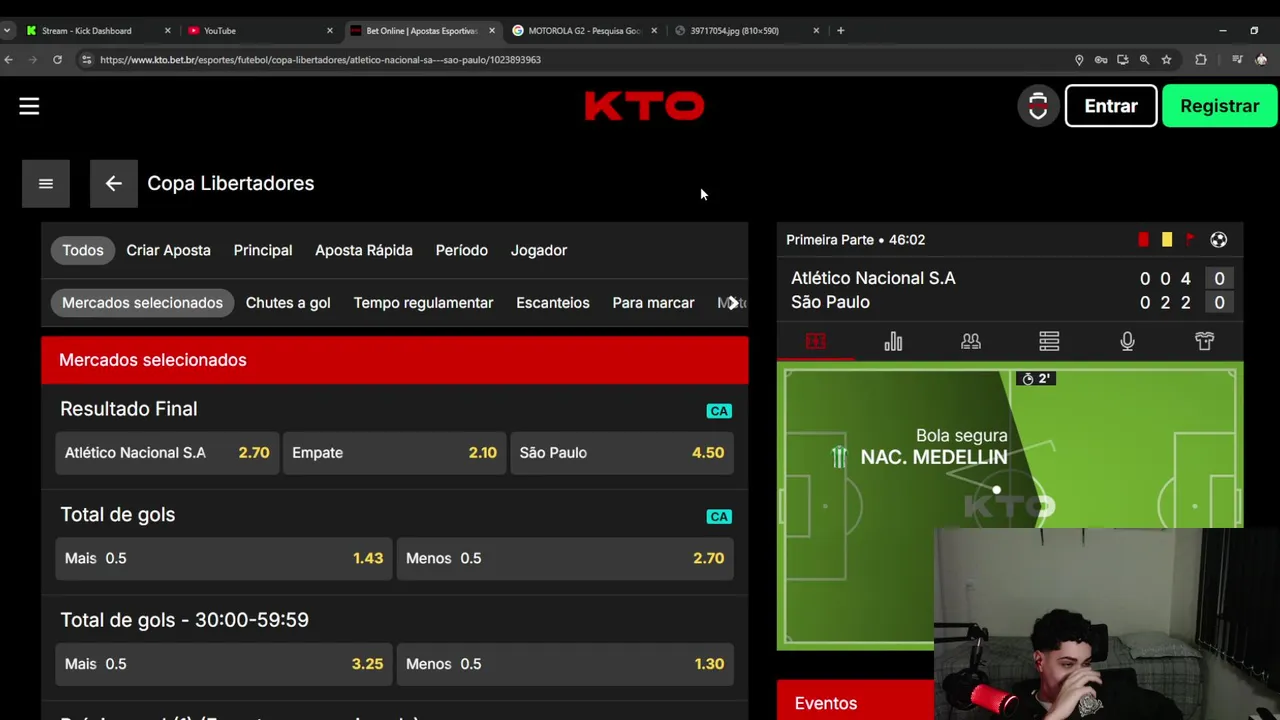Select Menos 0.5 at 1.30
Image resolution: width=1280 pixels, height=720 pixels.
(x=565, y=664)
